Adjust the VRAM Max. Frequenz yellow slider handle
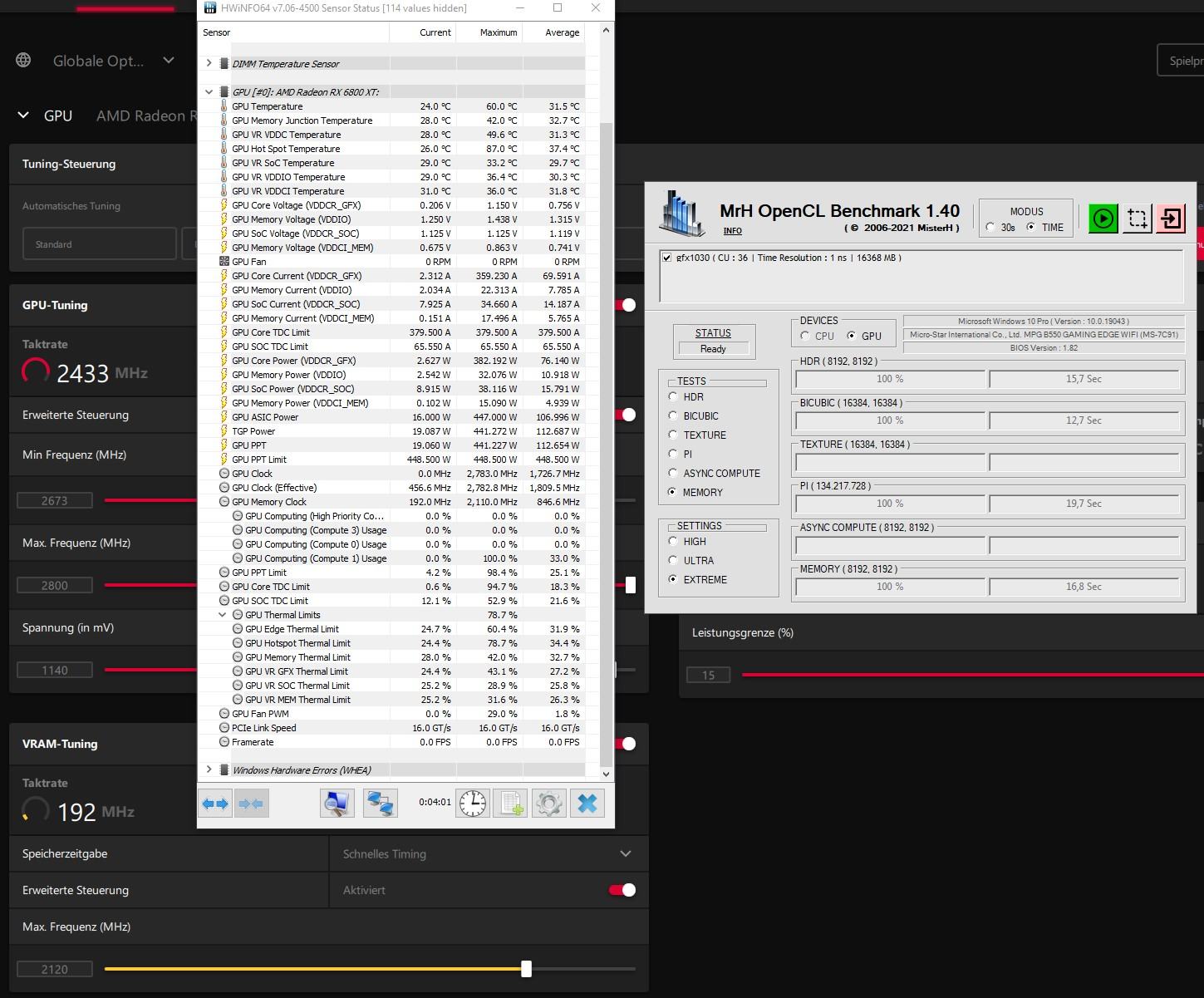The height and width of the screenshot is (998, 1204). coord(526,969)
